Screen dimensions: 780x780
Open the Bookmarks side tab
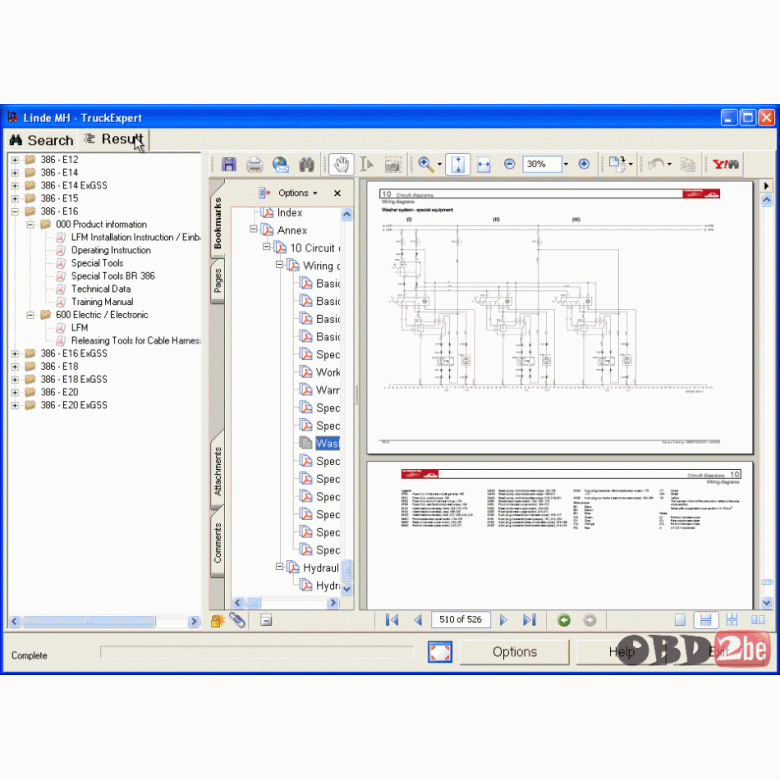pos(217,222)
